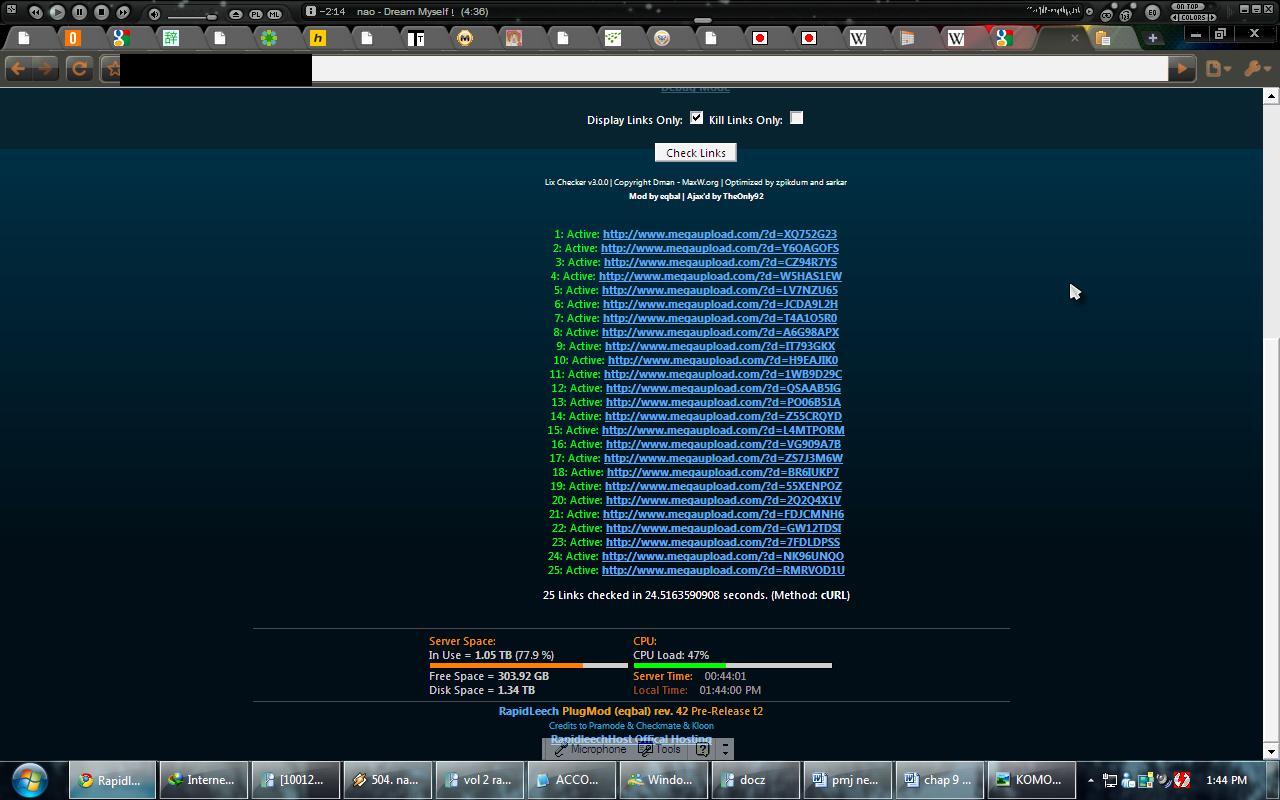Open the 504. na... taskbar item

[x=387, y=780]
